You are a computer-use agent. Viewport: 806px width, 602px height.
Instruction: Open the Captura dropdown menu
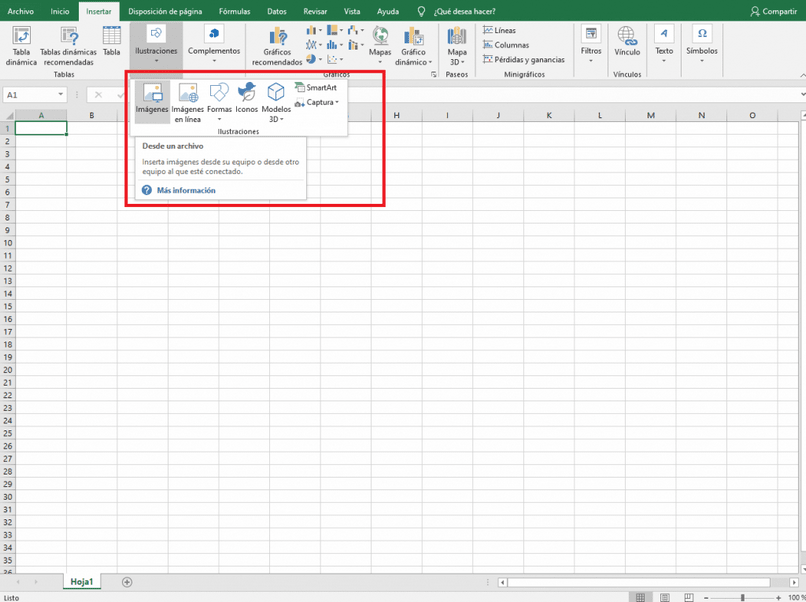[317, 102]
